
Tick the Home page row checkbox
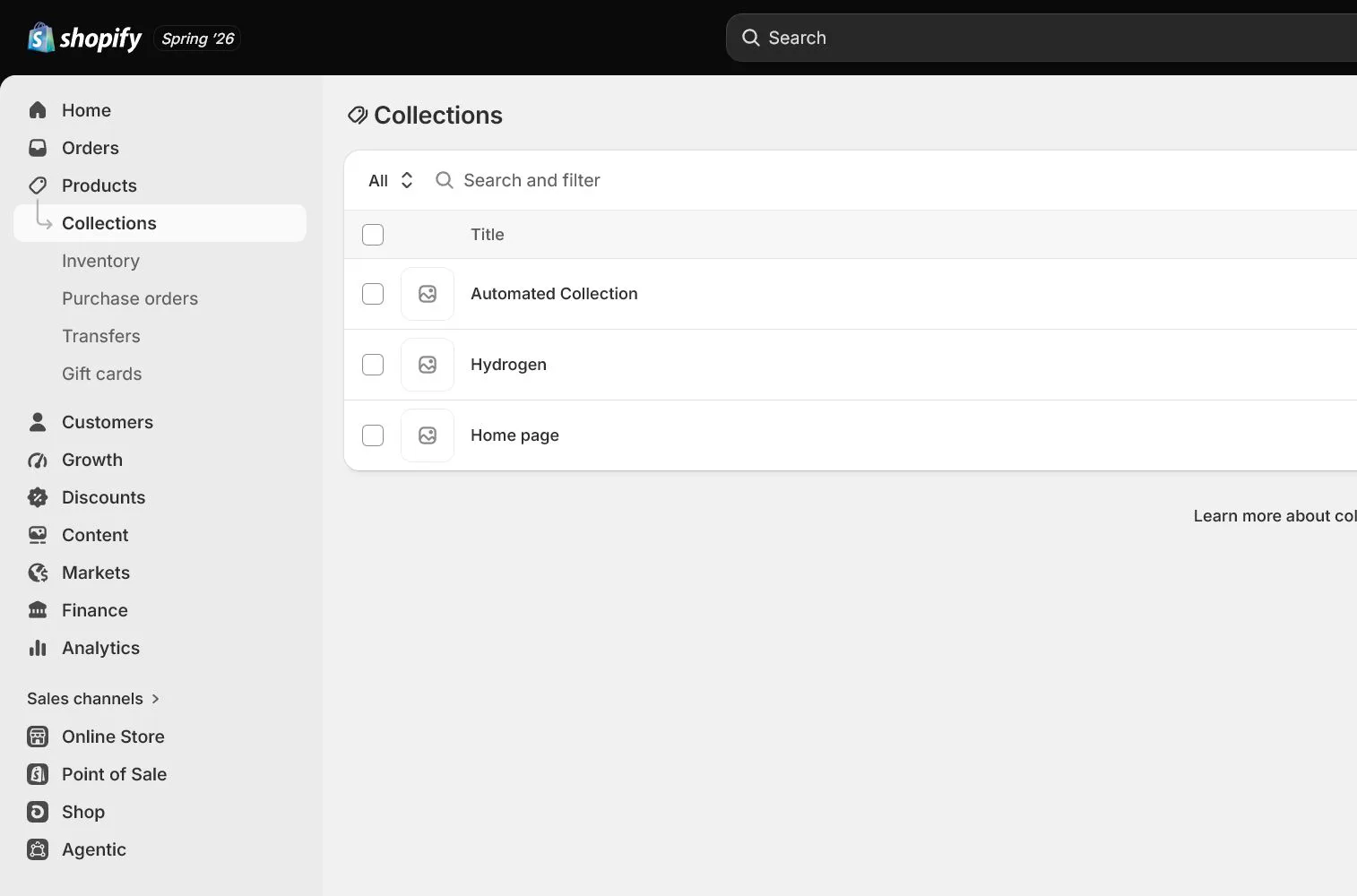373,435
